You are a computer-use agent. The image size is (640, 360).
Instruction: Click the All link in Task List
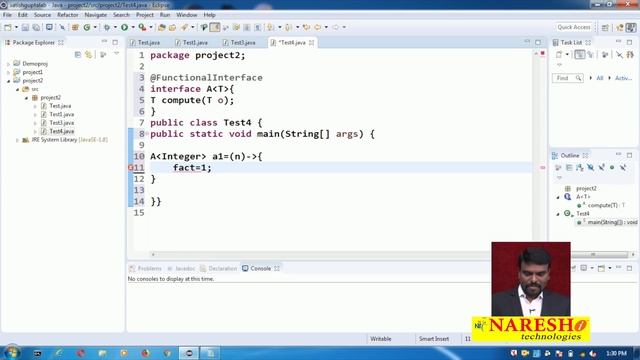(x=600, y=78)
